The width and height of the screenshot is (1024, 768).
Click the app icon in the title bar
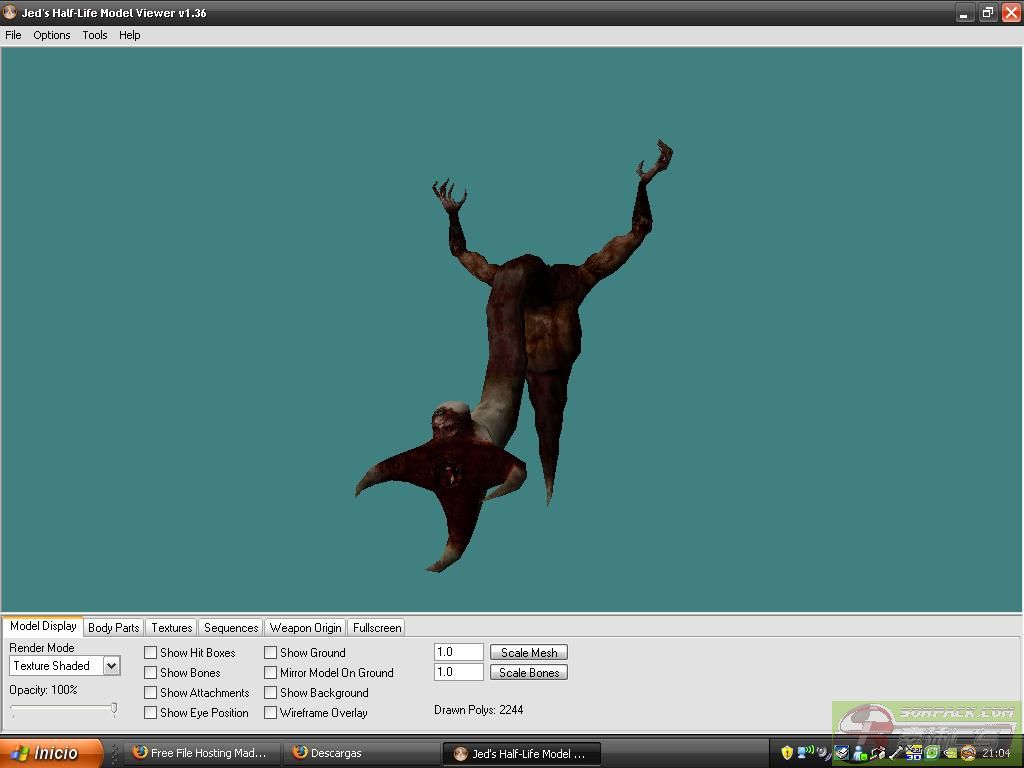click(x=11, y=13)
